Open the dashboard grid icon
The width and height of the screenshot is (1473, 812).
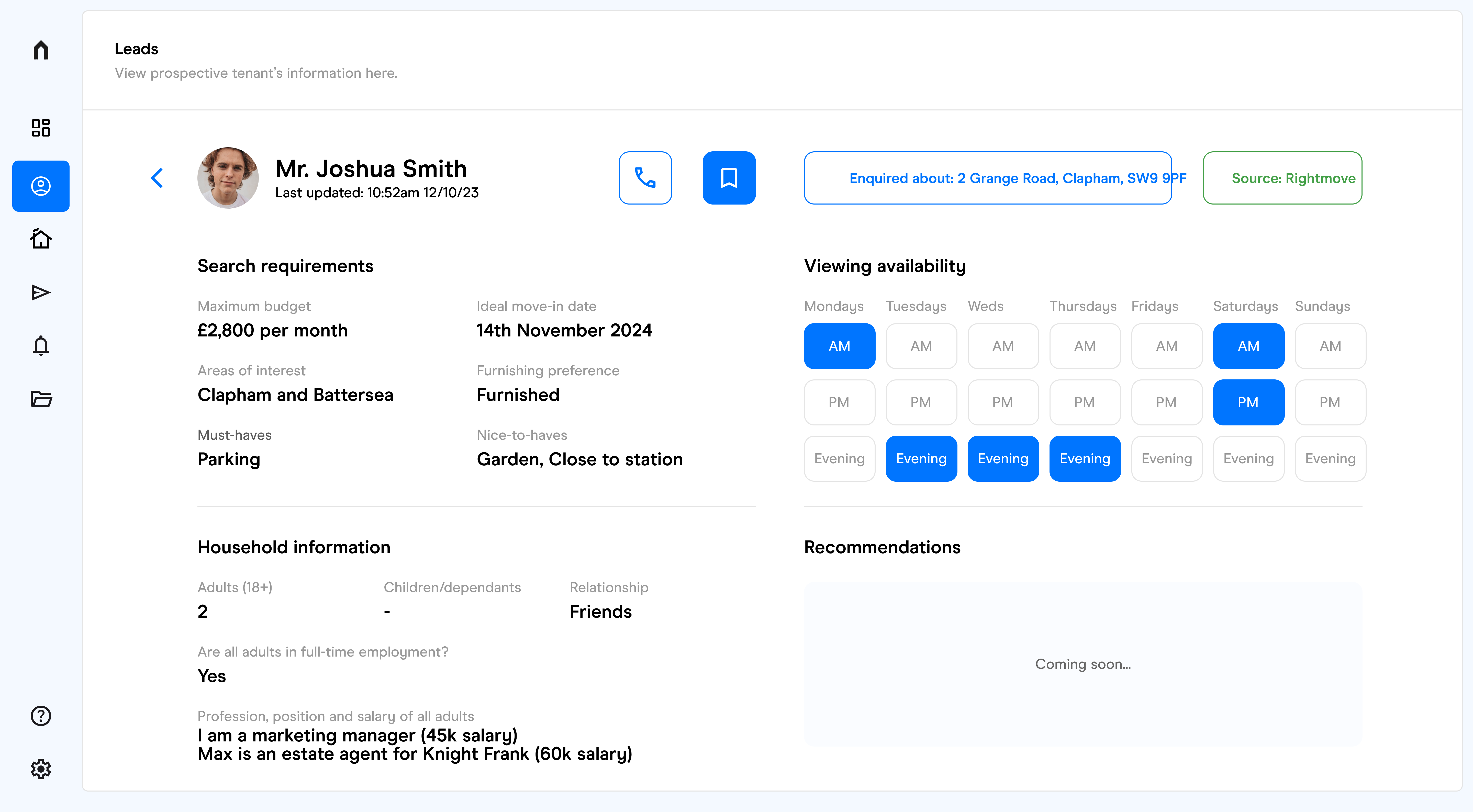click(41, 128)
